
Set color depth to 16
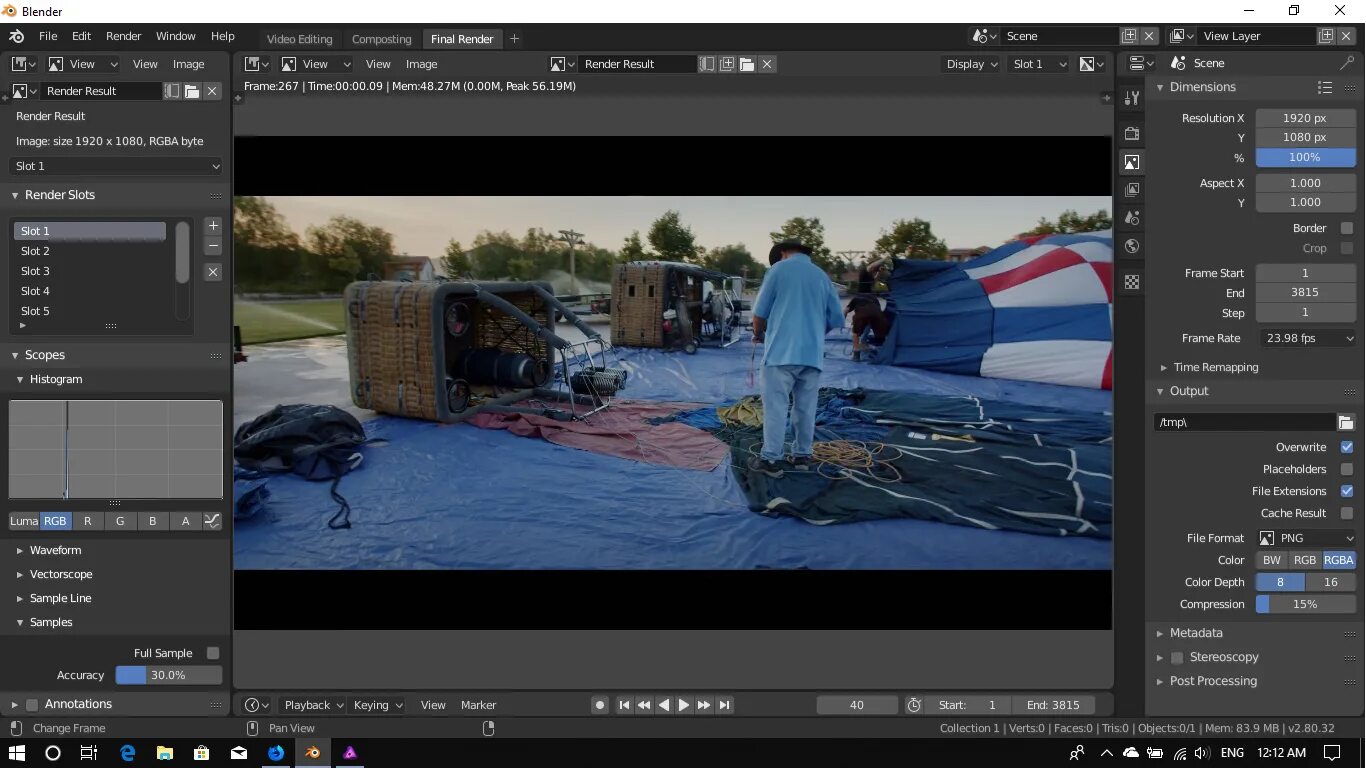(1331, 582)
